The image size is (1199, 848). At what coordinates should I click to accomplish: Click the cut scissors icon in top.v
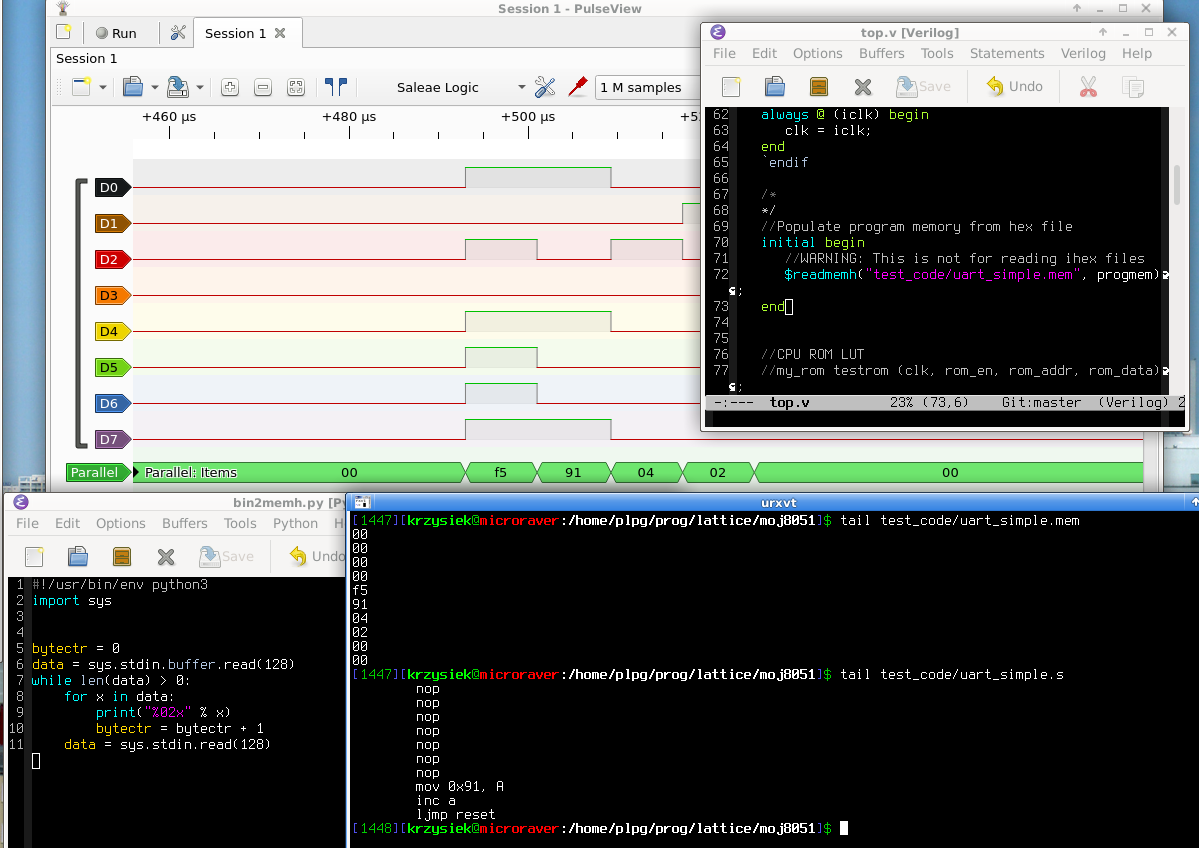1088,87
